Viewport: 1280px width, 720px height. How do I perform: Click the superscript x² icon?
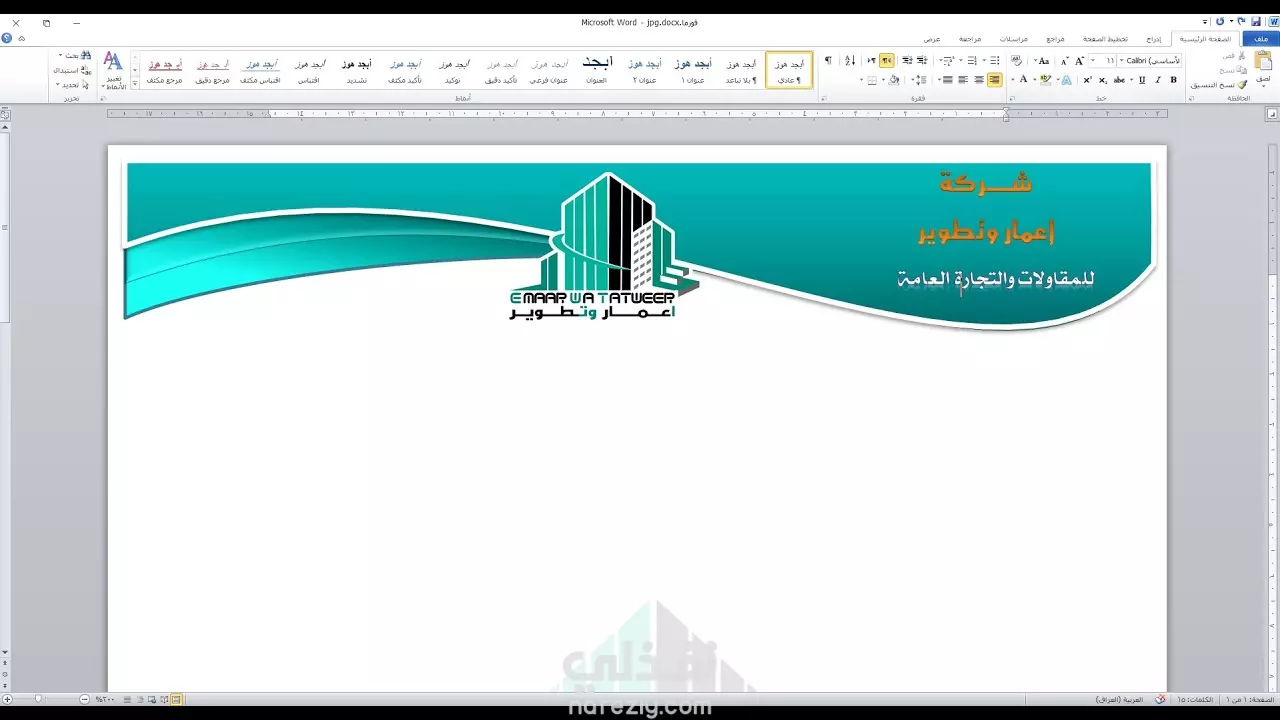[x=1087, y=80]
